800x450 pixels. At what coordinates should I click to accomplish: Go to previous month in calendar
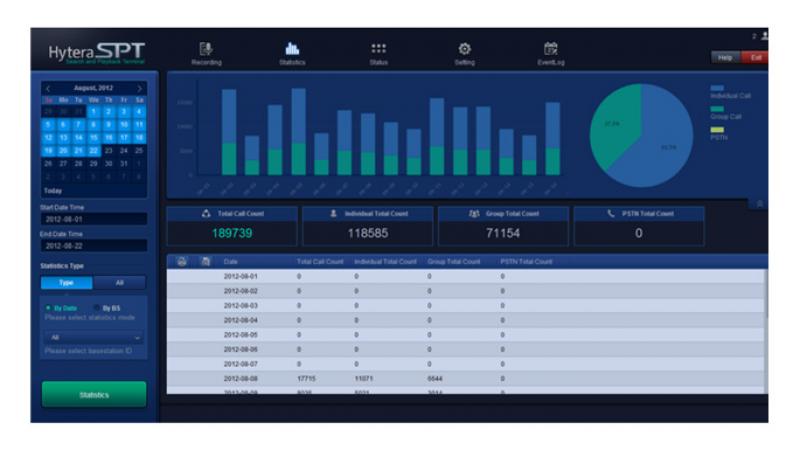(x=48, y=88)
